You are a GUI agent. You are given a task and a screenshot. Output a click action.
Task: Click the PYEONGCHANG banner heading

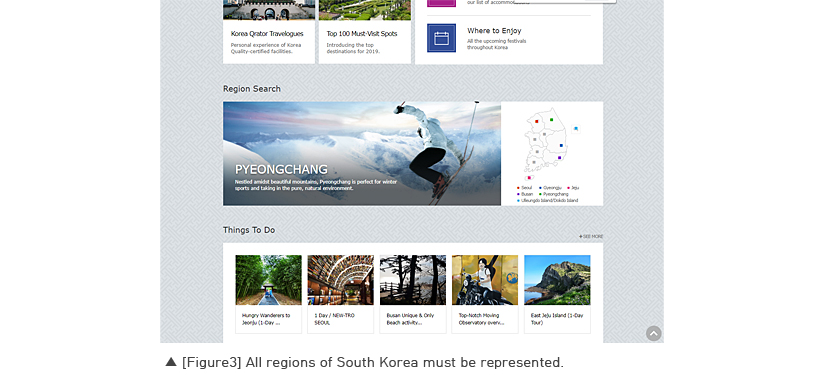281,170
